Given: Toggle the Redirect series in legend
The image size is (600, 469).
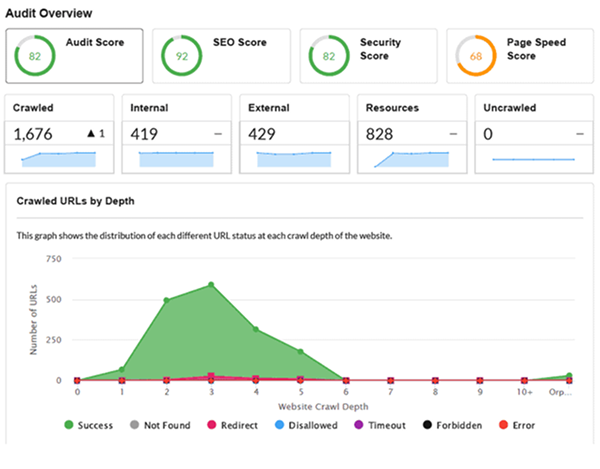Looking at the screenshot, I should coord(233,425).
